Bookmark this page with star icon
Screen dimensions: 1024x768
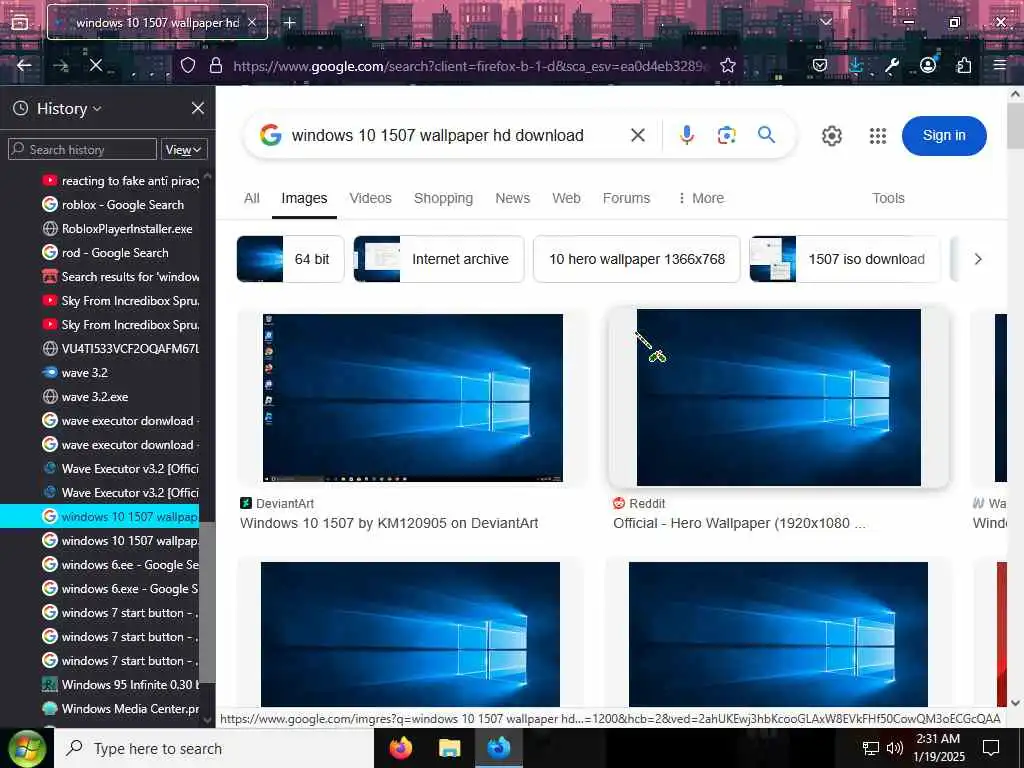click(728, 65)
